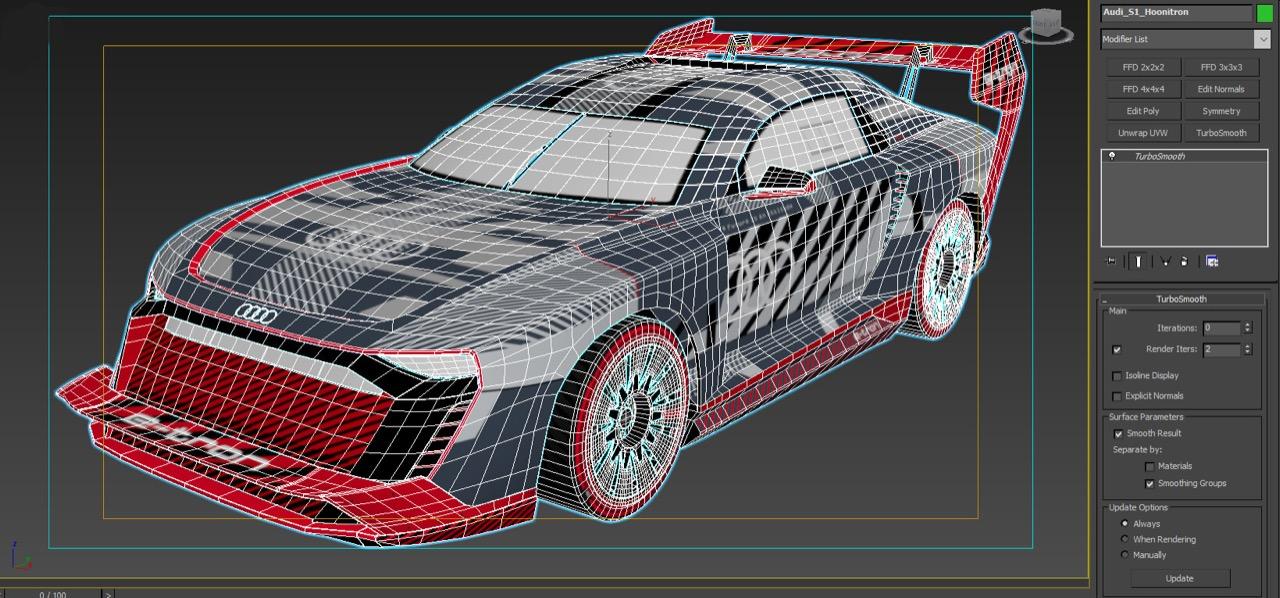1280x598 pixels.
Task: Increment the Iterations spinner arrows
Action: pyautogui.click(x=1247, y=325)
